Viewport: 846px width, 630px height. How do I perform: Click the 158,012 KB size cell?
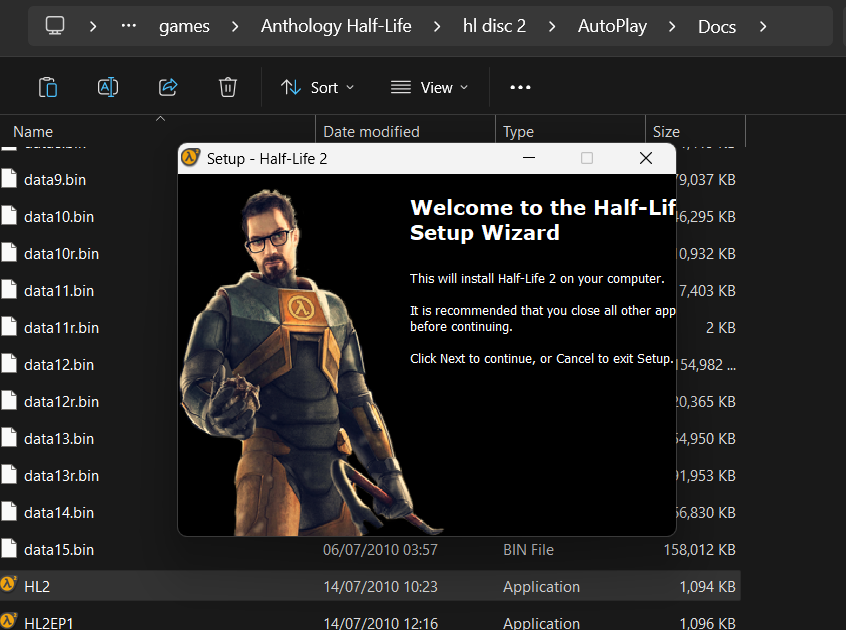coord(699,550)
